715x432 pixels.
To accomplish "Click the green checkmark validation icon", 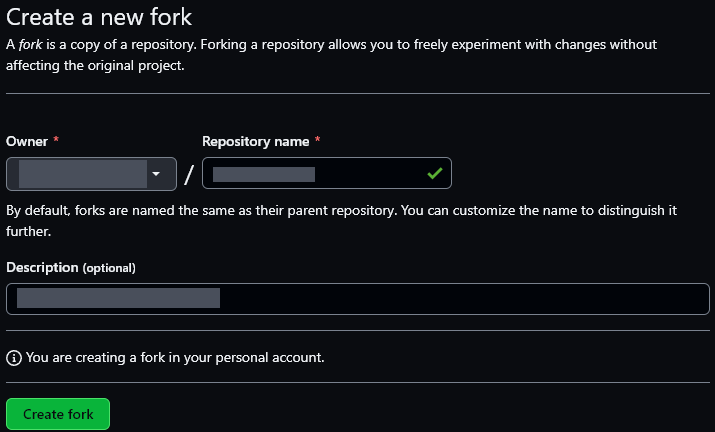I will (x=434, y=174).
